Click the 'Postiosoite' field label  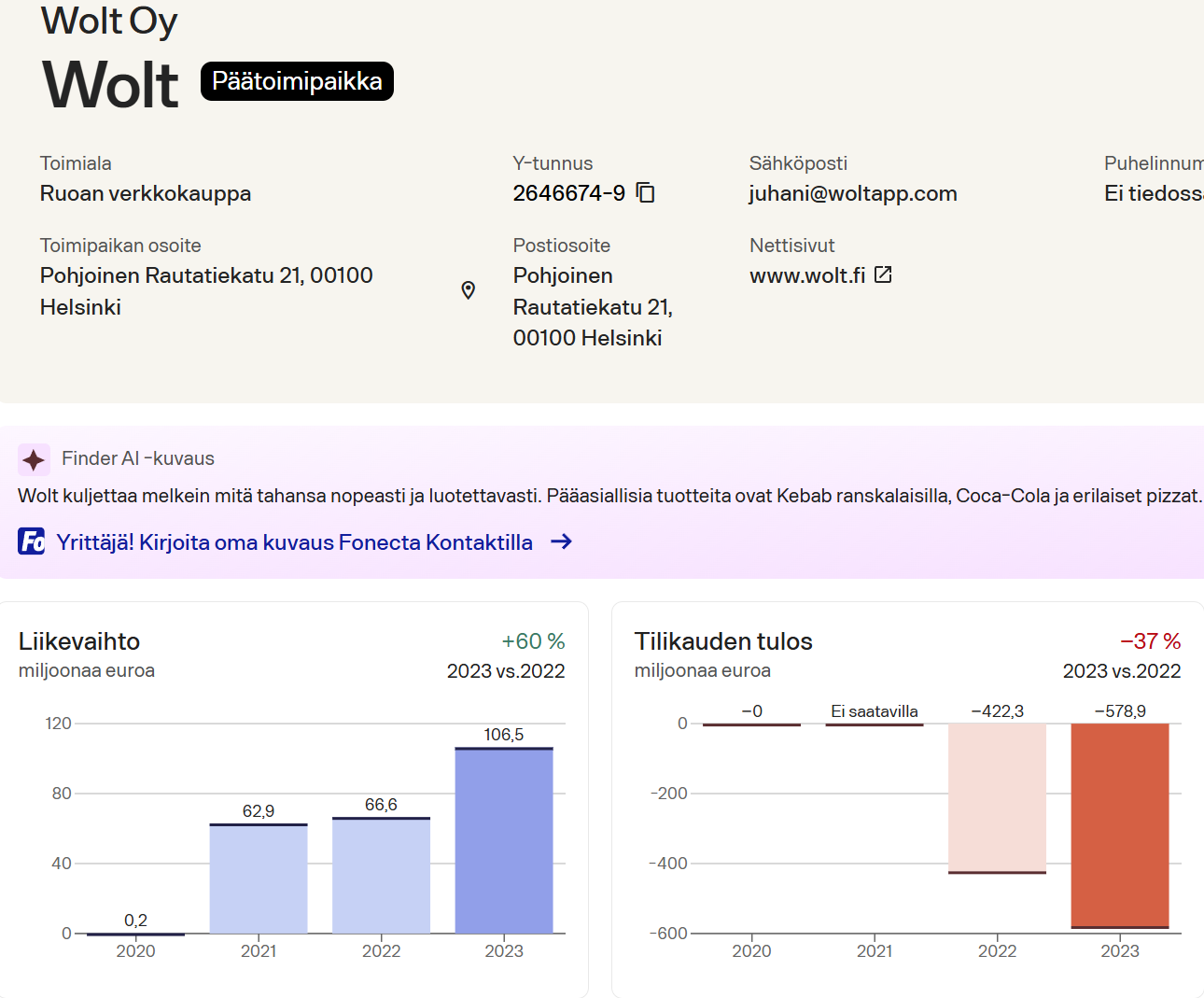click(562, 246)
